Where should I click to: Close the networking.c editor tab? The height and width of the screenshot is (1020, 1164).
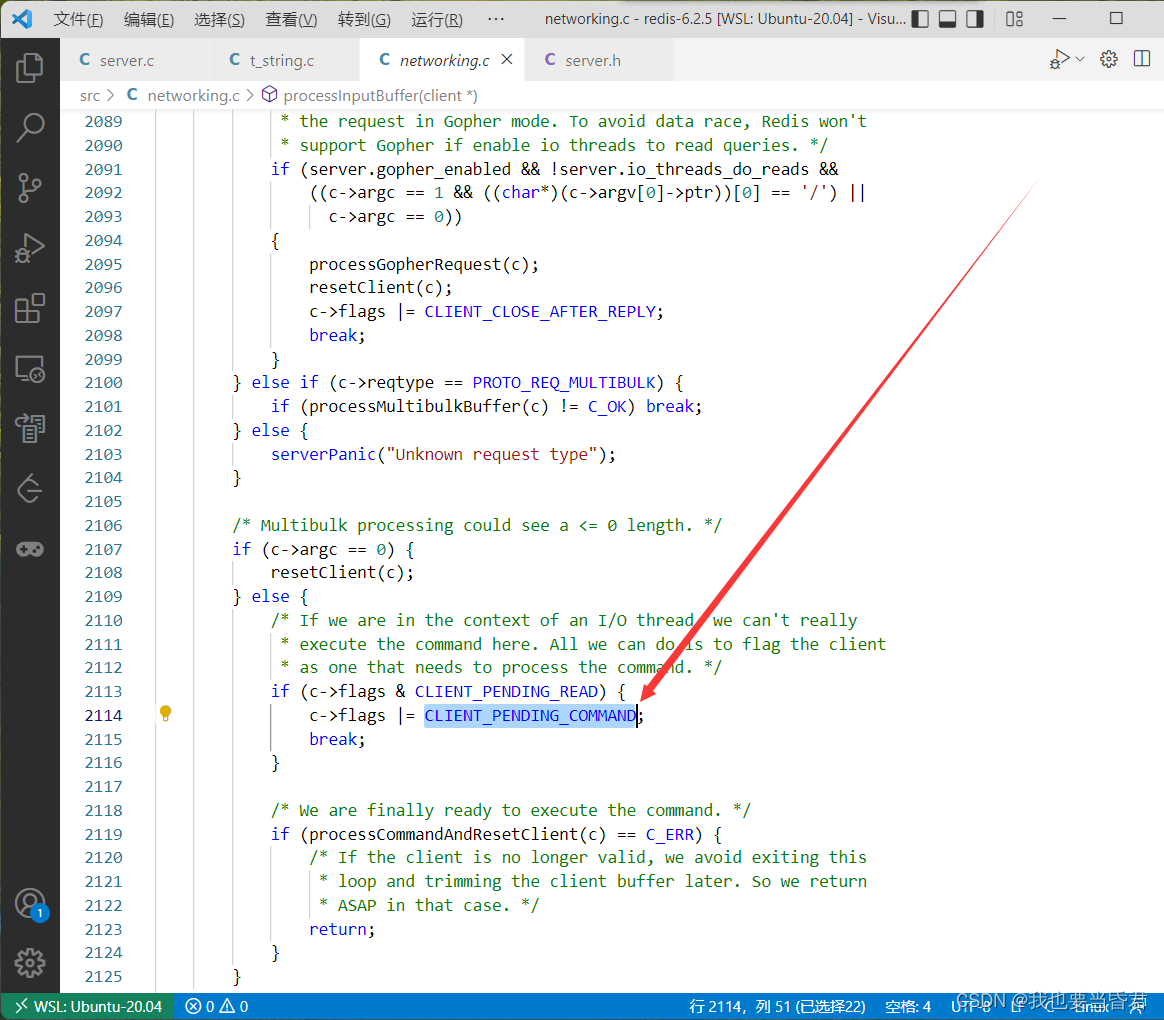507,60
